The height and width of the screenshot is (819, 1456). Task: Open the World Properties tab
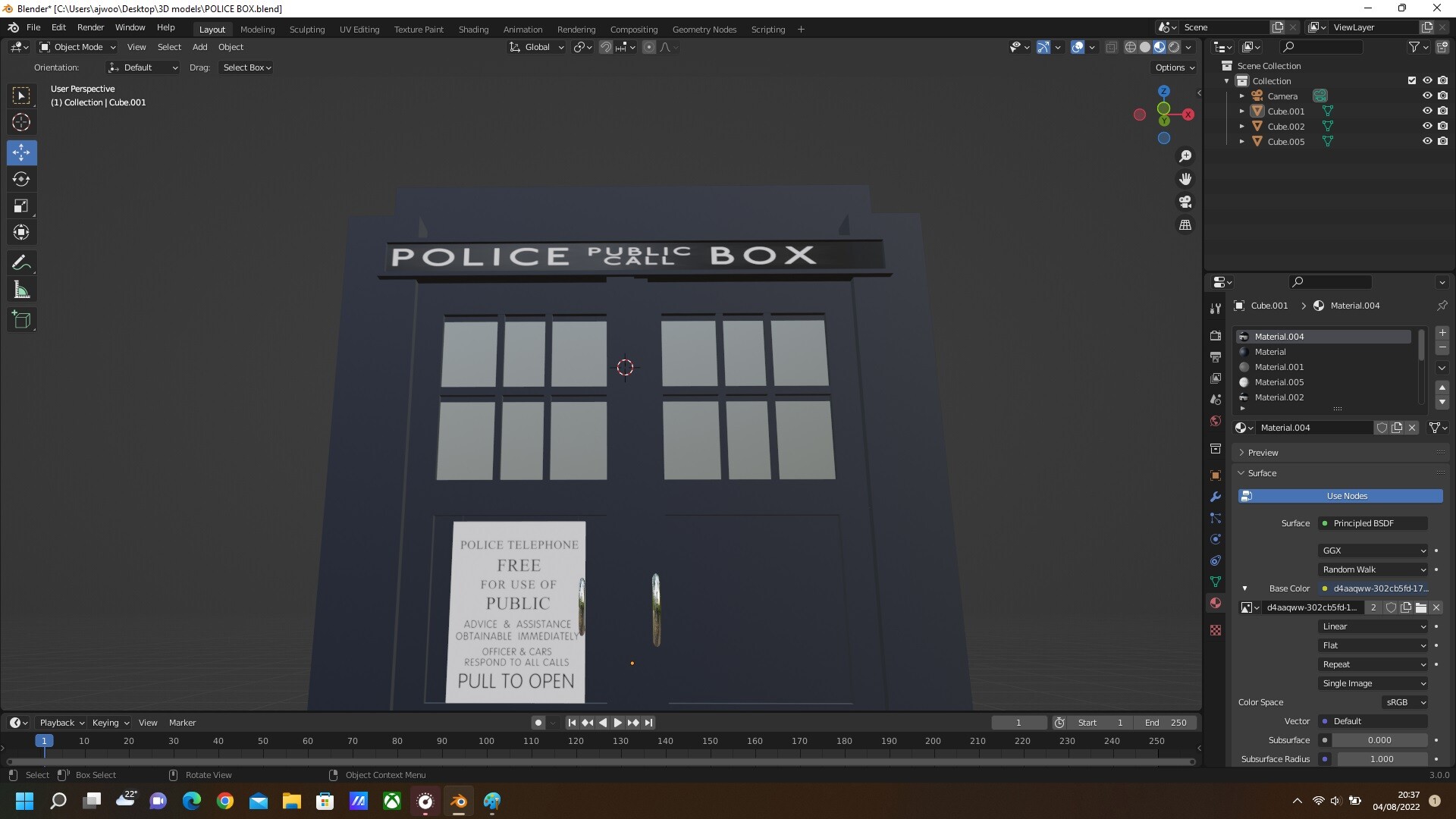click(1216, 420)
